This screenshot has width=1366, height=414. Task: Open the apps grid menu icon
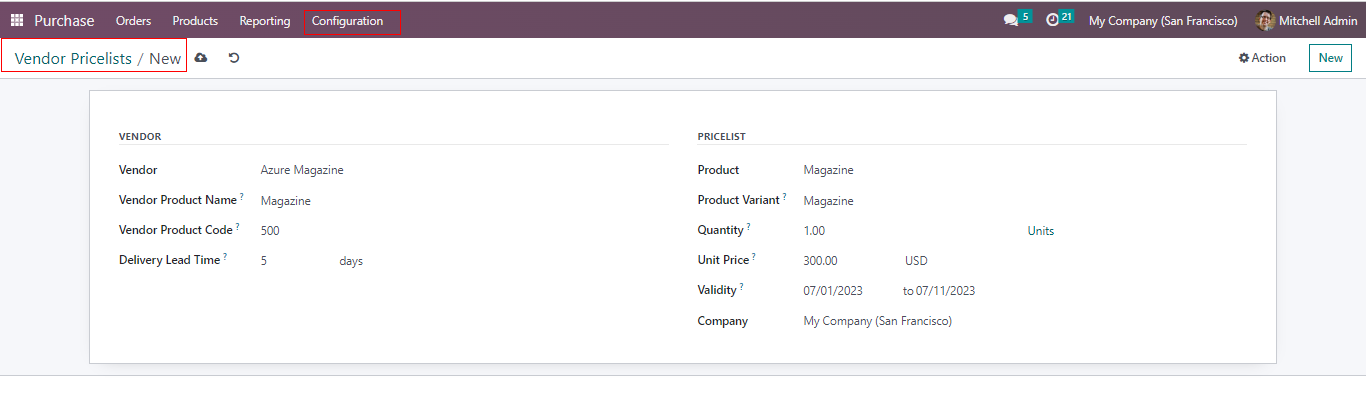tap(17, 21)
